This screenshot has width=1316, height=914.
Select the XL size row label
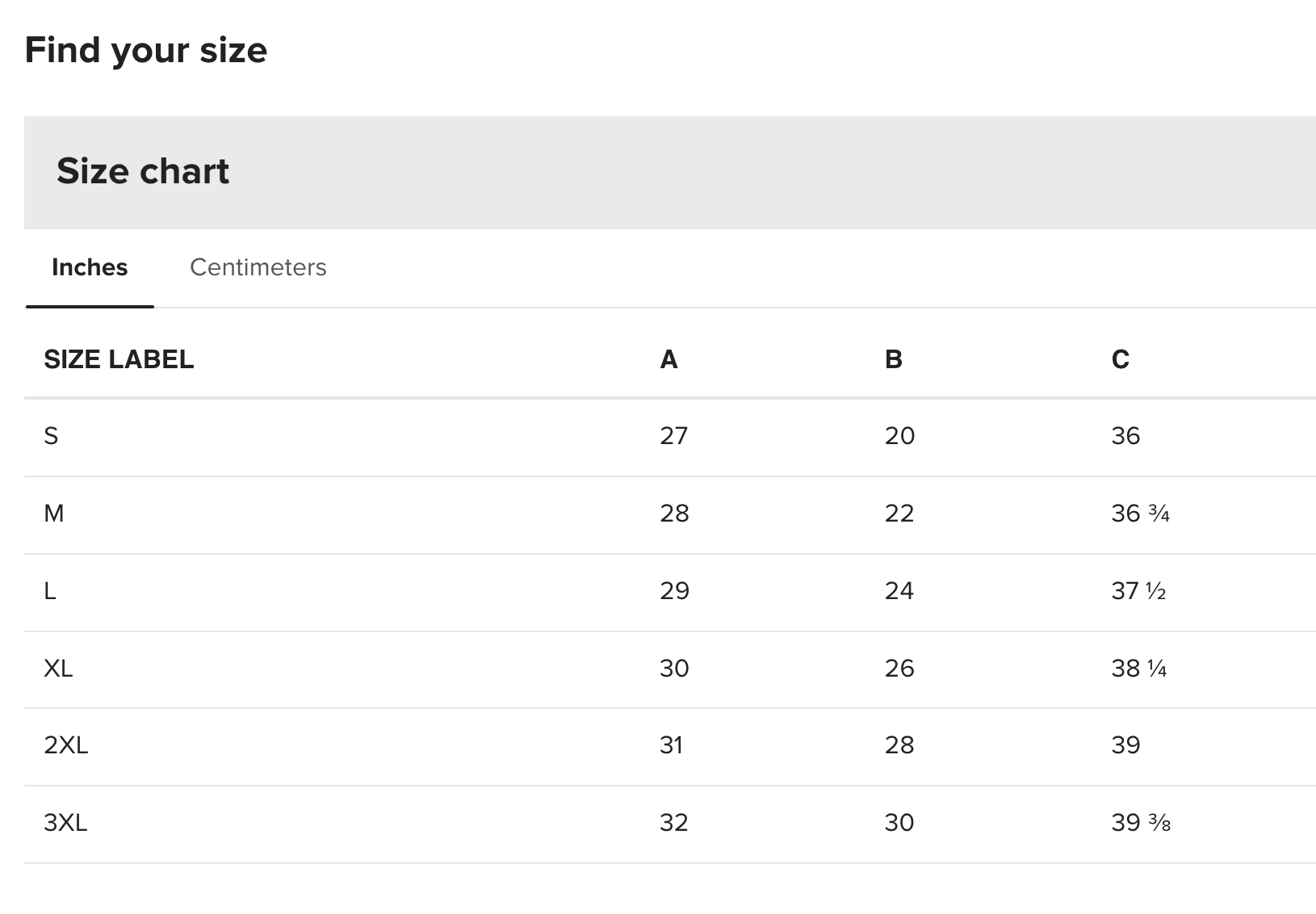click(58, 669)
